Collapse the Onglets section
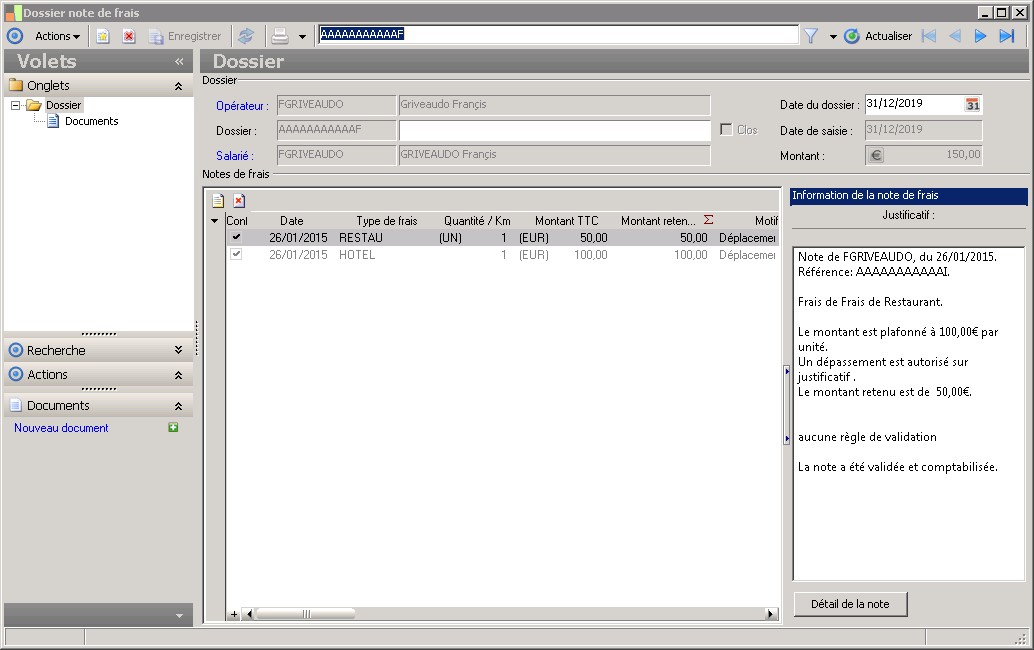Image resolution: width=1034 pixels, height=650 pixels. coord(178,86)
